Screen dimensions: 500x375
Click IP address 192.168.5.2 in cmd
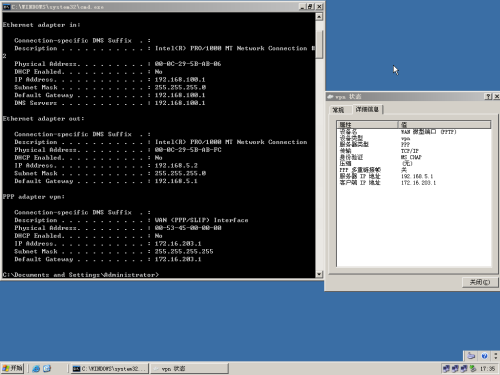[x=176, y=165]
